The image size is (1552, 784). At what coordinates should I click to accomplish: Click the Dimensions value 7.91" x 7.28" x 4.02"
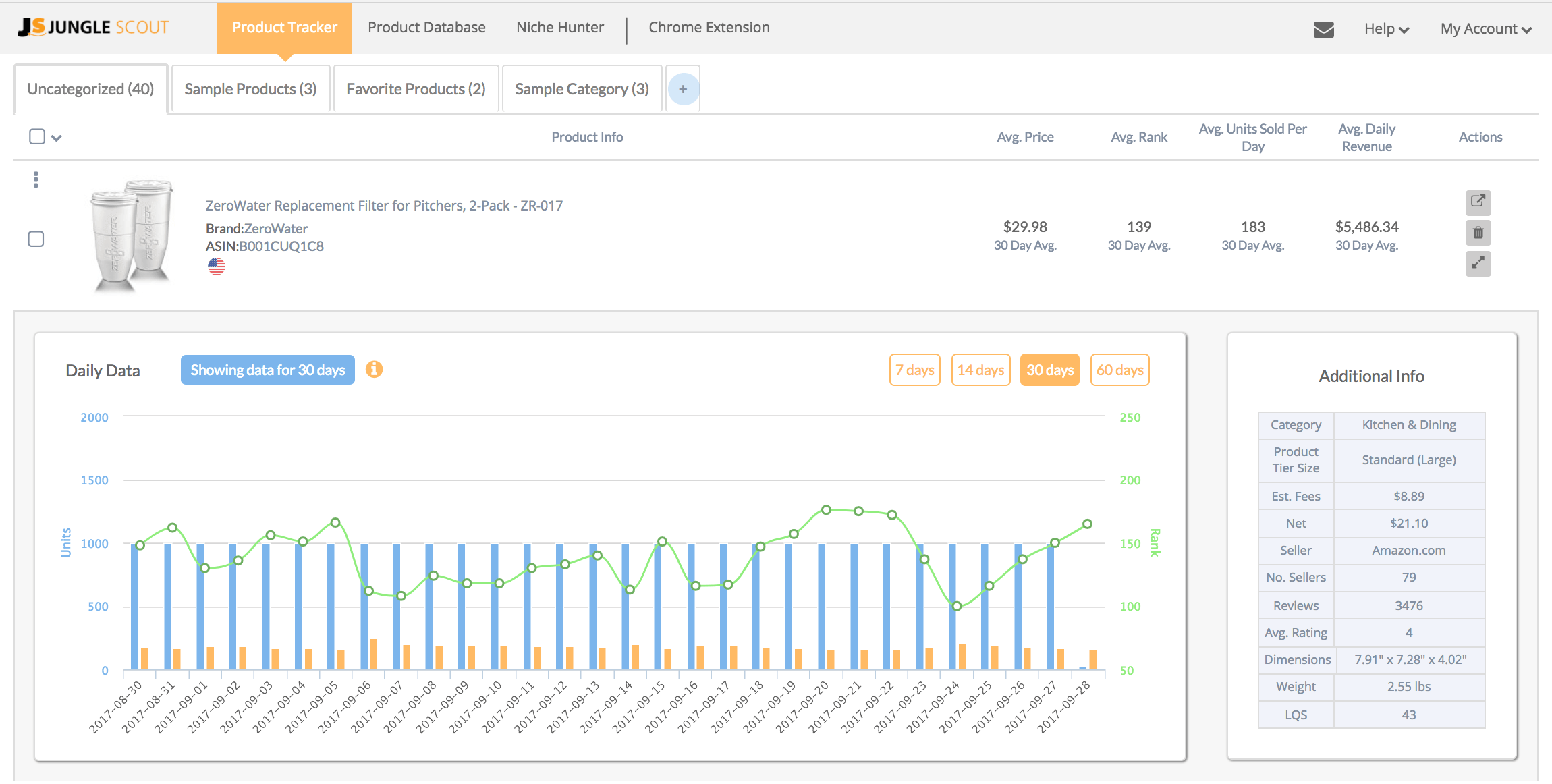pyautogui.click(x=1409, y=660)
